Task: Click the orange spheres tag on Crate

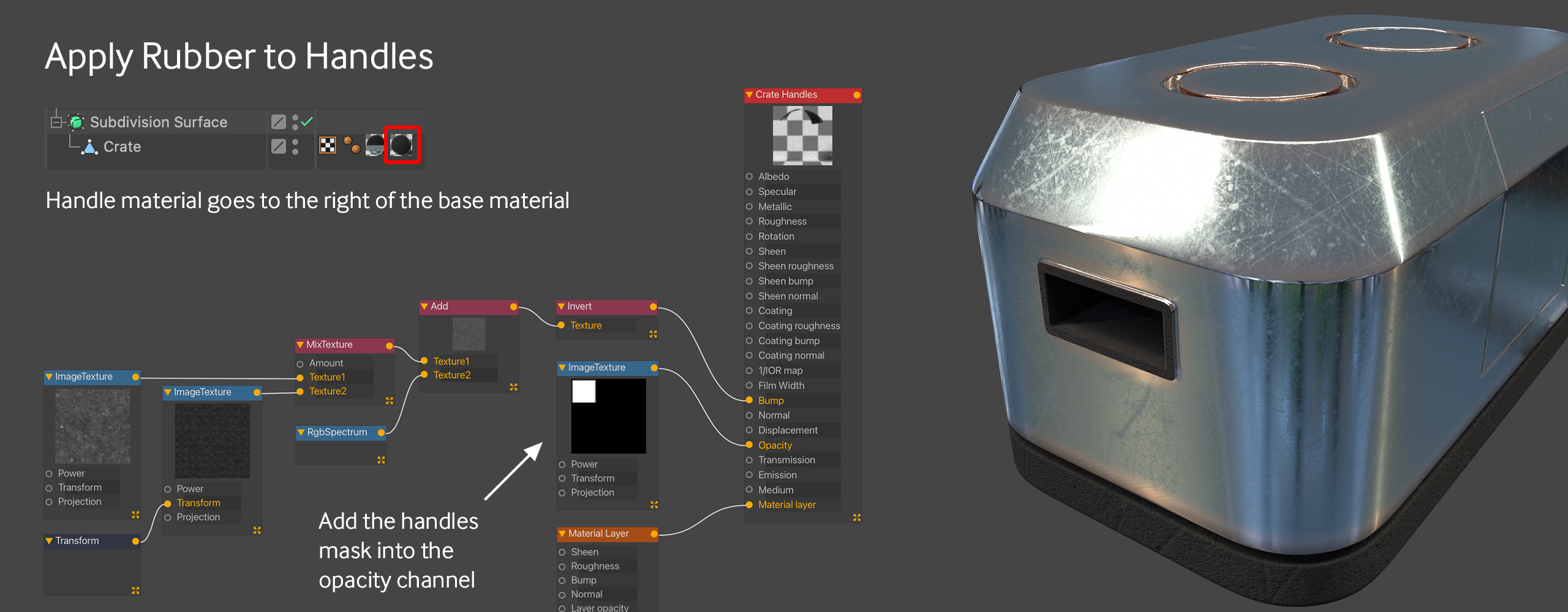Action: (352, 145)
